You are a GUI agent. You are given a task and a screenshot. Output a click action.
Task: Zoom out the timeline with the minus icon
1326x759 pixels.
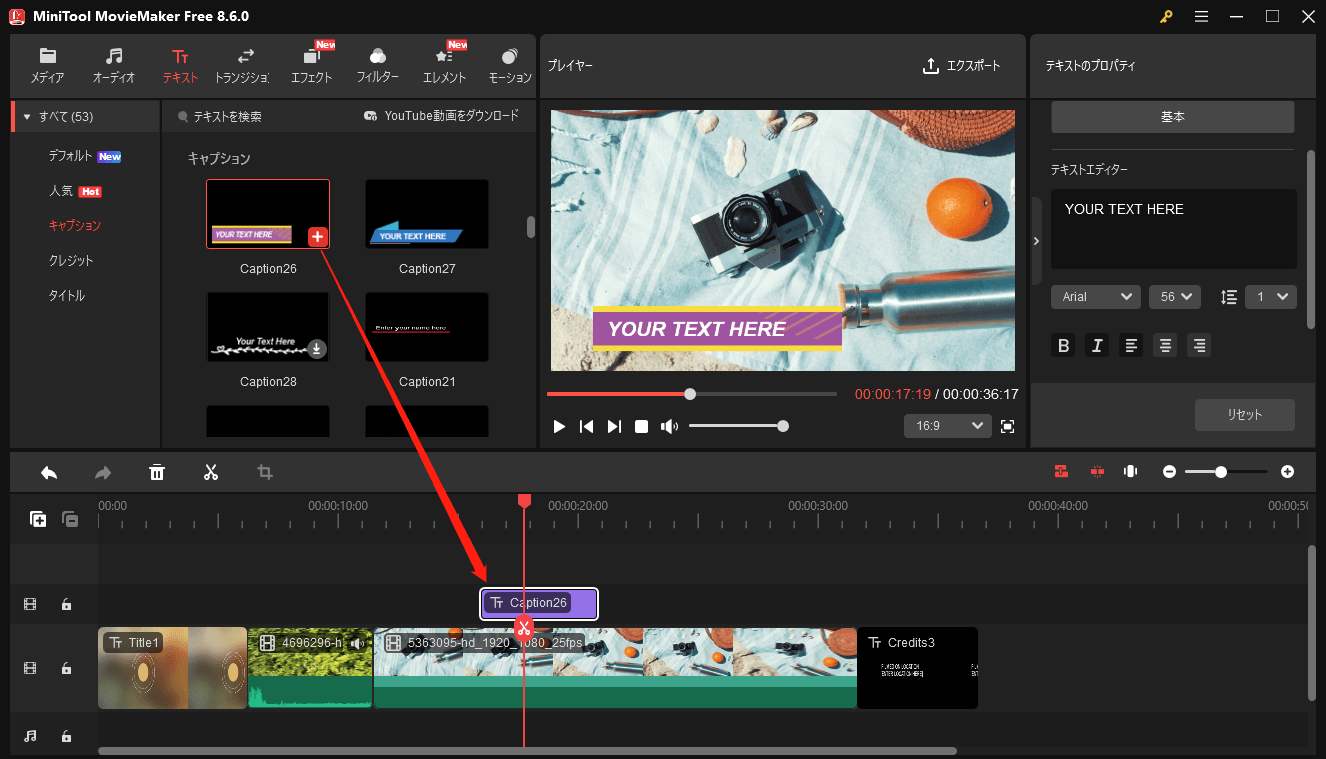1169,471
